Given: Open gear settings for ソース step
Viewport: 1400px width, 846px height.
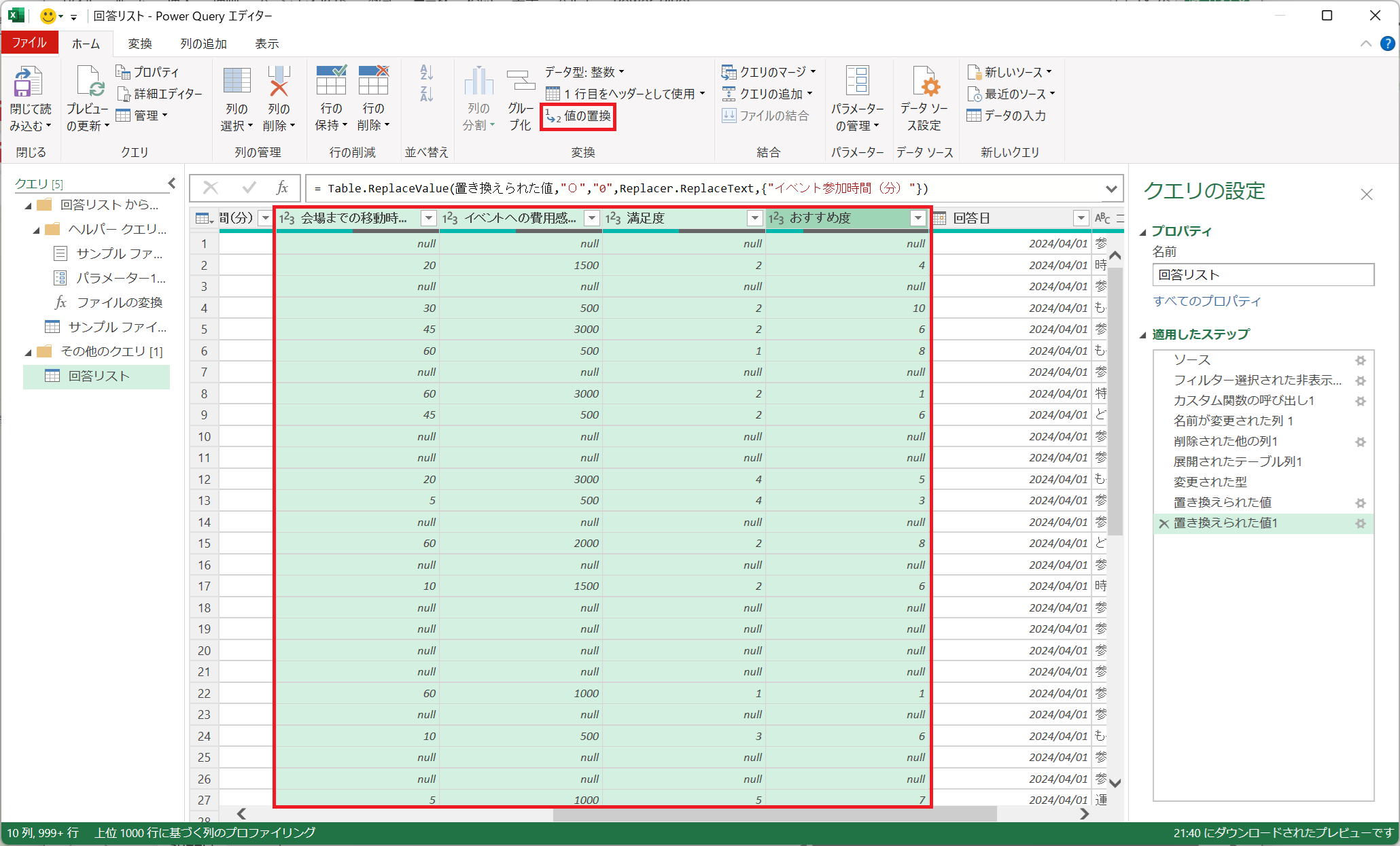Looking at the screenshot, I should pos(1361,360).
